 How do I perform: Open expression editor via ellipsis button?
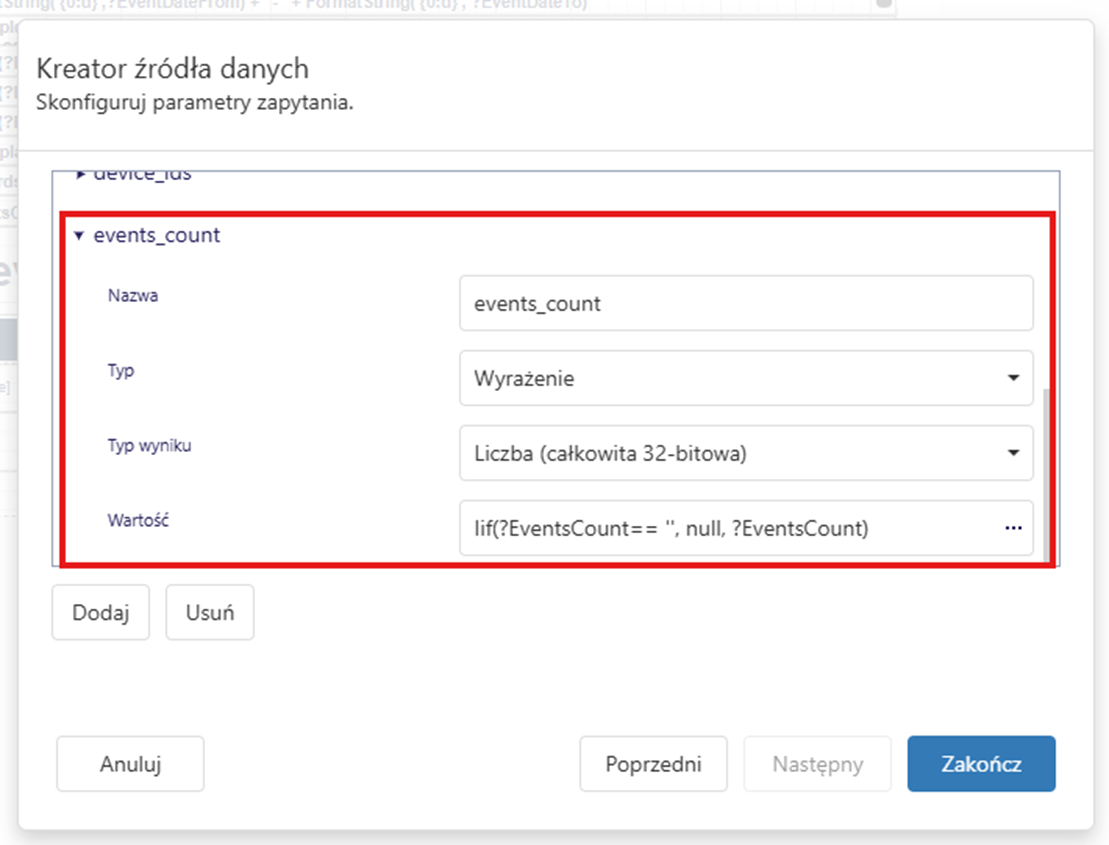[x=1013, y=528]
